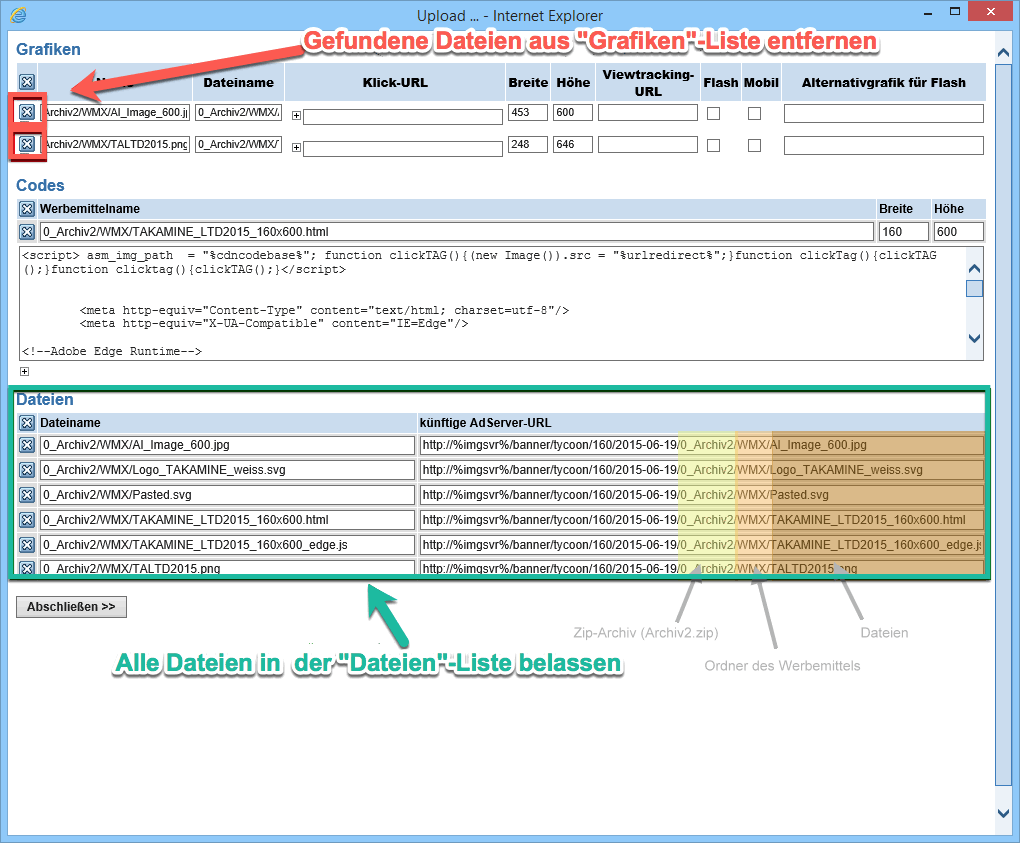Viewport: 1020px width, 843px height.
Task: Edit the Breite value 248
Action: pyautogui.click(x=528, y=144)
